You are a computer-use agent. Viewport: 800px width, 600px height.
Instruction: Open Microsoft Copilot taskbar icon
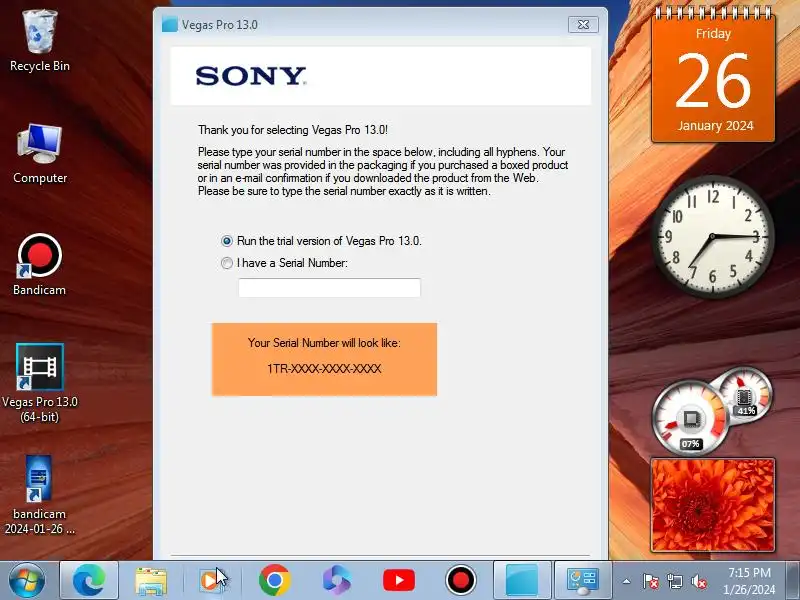point(337,581)
